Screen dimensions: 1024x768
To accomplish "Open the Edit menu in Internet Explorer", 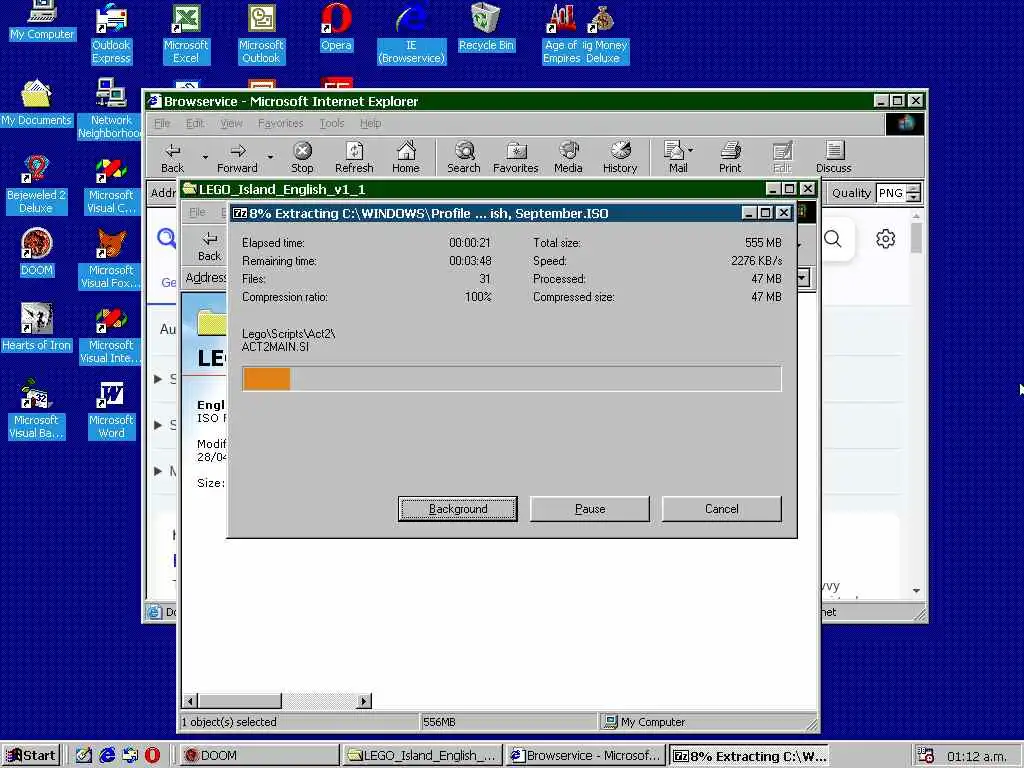I will pos(195,123).
